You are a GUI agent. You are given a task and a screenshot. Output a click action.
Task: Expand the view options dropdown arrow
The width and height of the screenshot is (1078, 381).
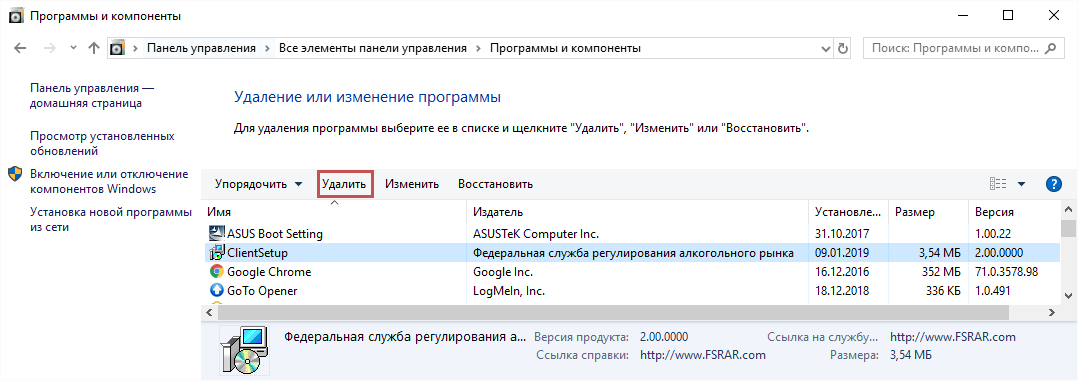[1021, 184]
